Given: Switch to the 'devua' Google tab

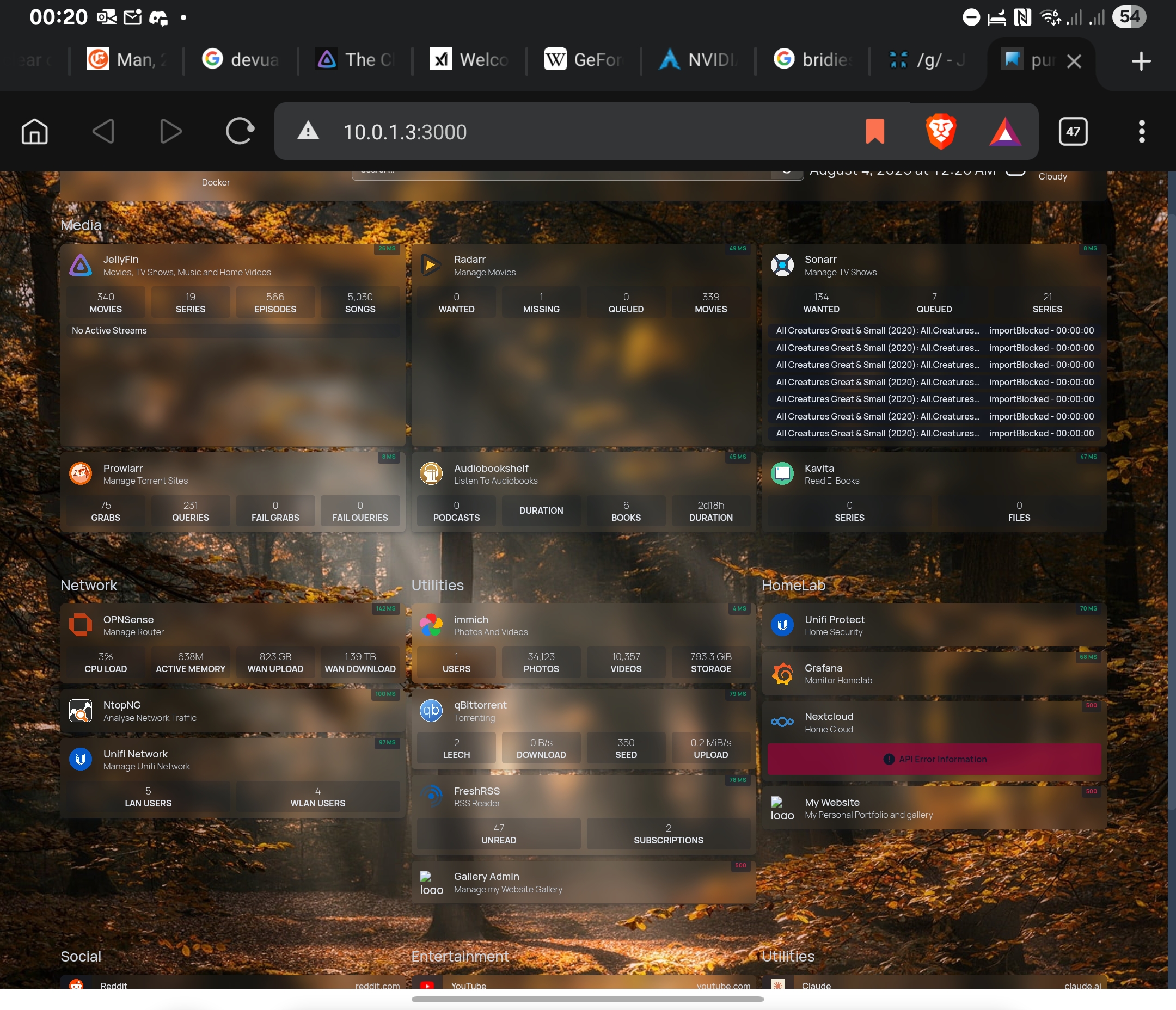Looking at the screenshot, I should pyautogui.click(x=241, y=59).
